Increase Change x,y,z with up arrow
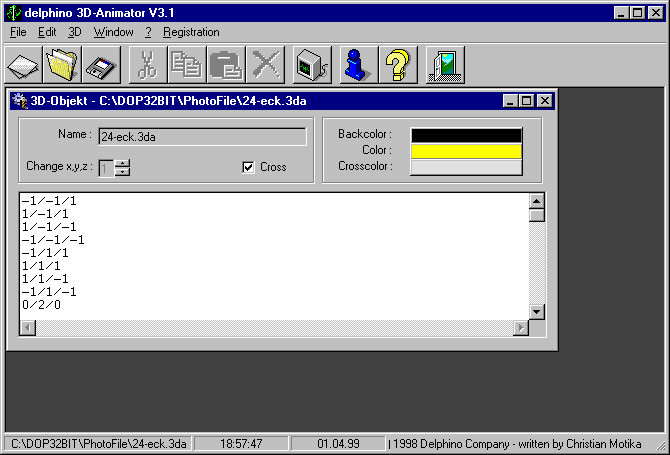 [x=123, y=164]
